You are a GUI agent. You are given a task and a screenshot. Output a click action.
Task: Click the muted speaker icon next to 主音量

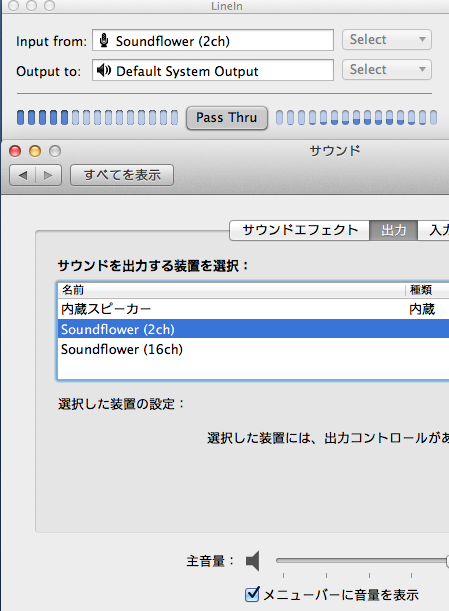[253, 561]
